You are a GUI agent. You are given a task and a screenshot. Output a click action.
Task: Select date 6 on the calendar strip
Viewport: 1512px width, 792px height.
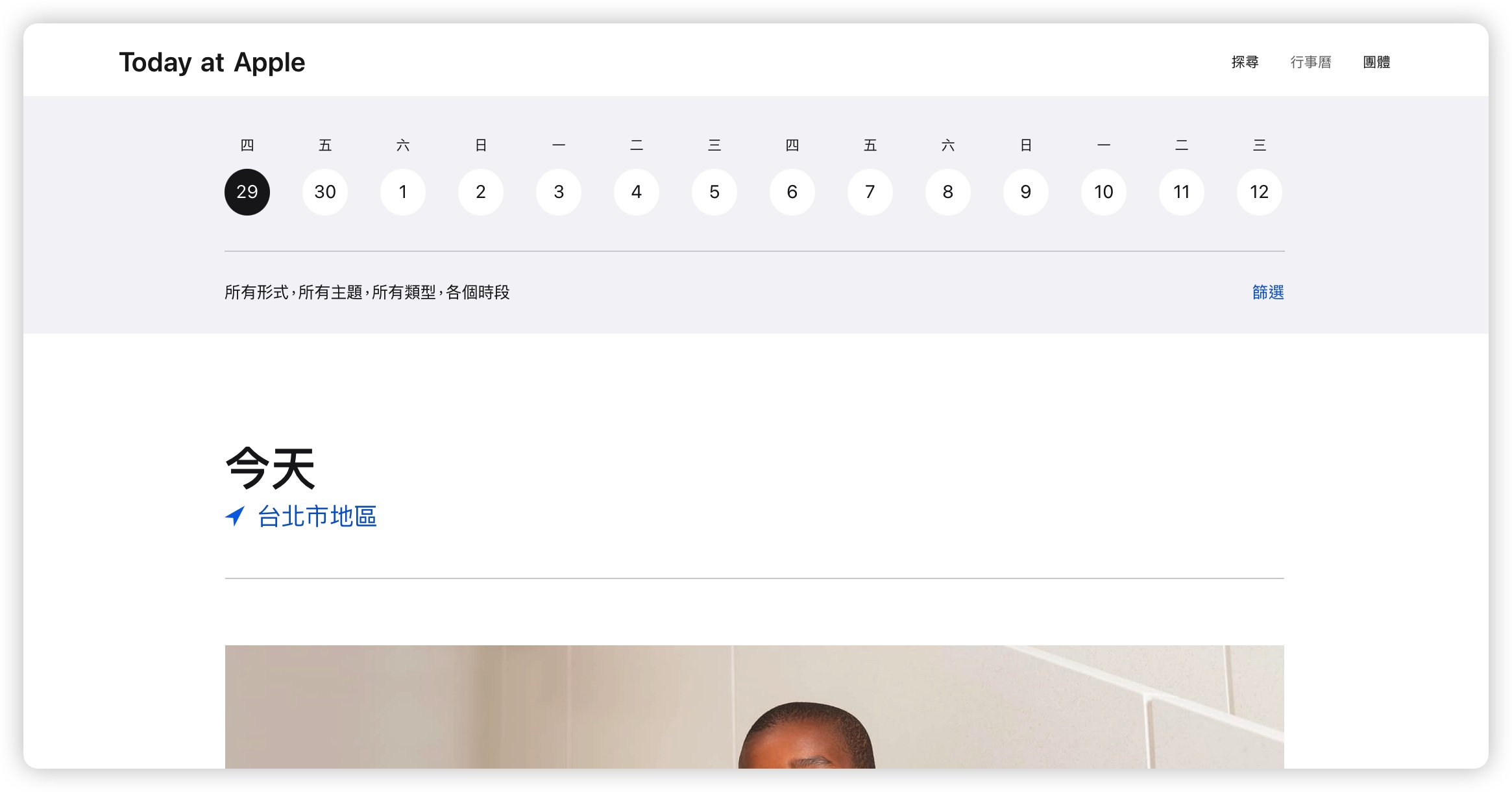[792, 192]
